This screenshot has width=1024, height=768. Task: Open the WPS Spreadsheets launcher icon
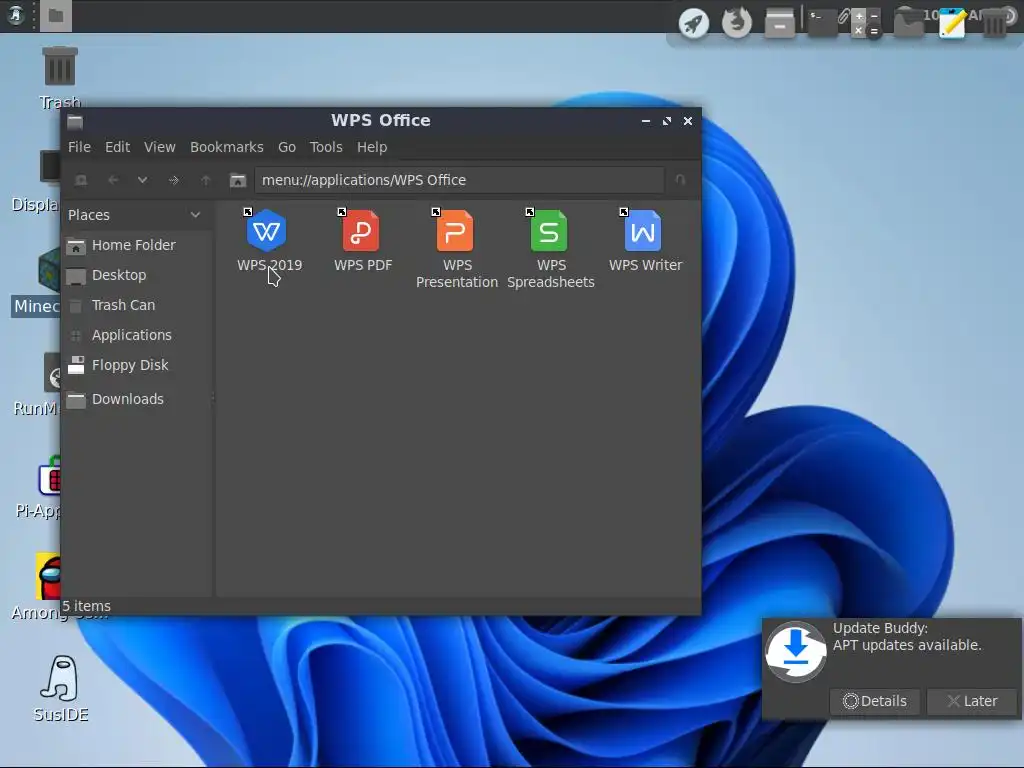(x=549, y=231)
